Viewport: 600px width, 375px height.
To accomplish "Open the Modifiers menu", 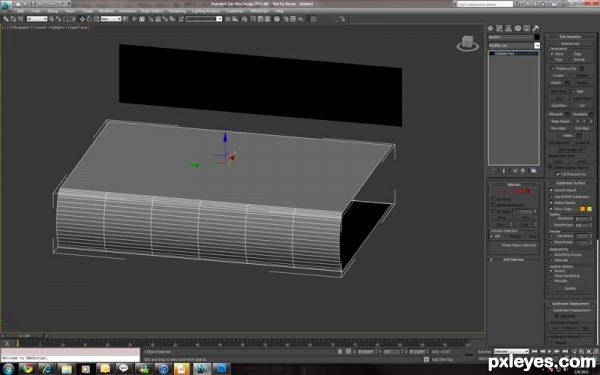I will coord(106,11).
